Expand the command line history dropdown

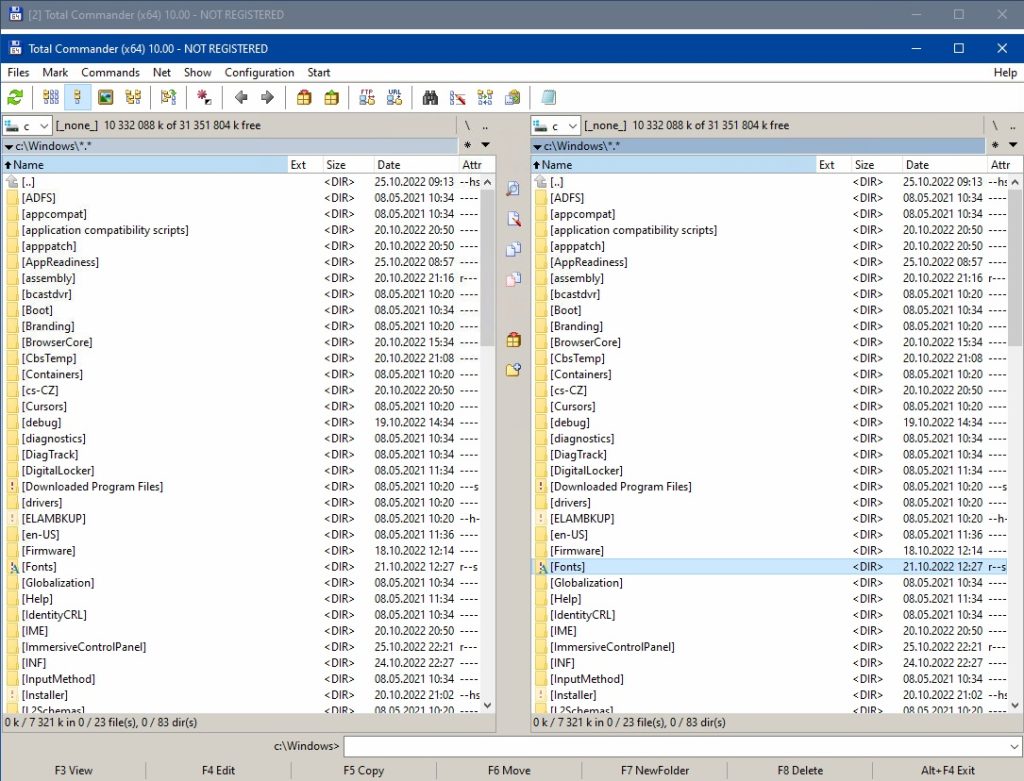point(1014,746)
